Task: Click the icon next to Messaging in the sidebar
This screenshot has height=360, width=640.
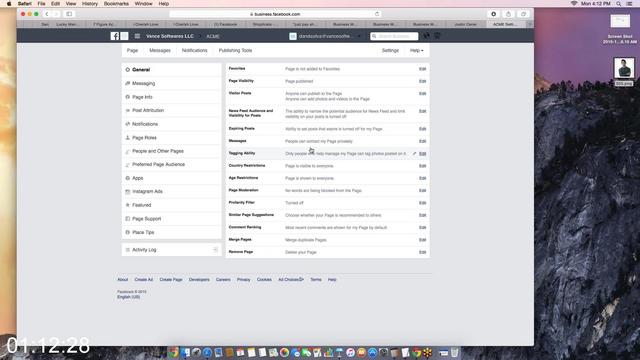Action: point(127,83)
